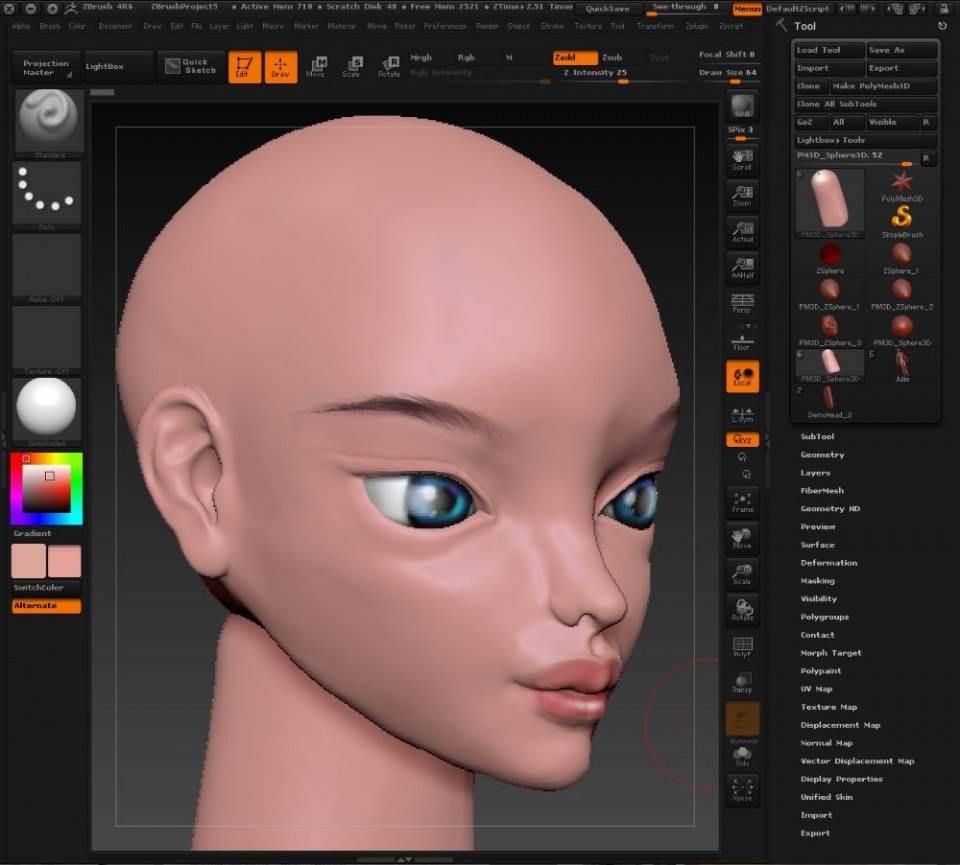960x865 pixels.
Task: Toggle XYZ rotation mode
Action: click(742, 440)
